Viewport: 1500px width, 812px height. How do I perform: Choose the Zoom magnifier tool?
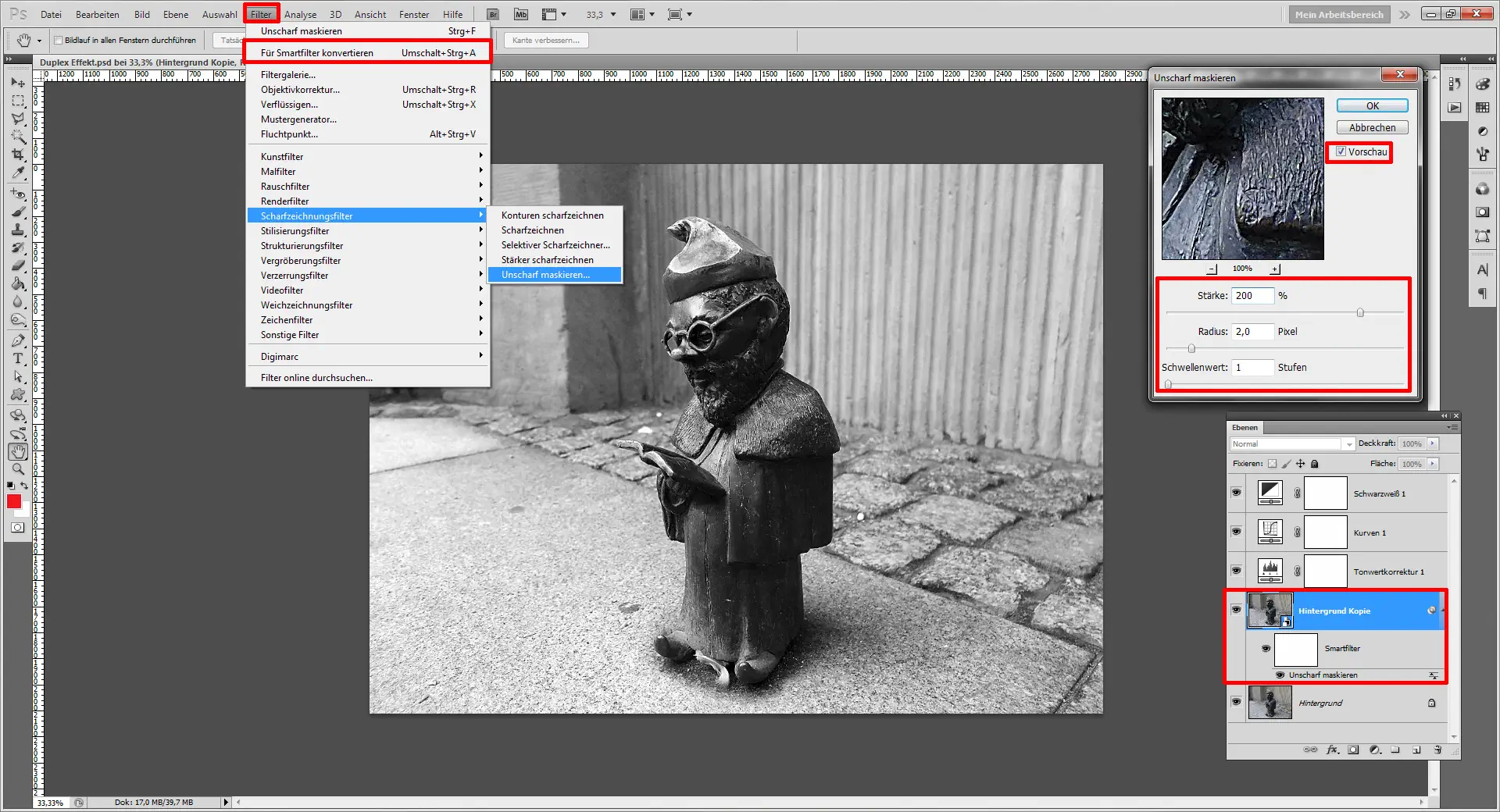pos(18,469)
